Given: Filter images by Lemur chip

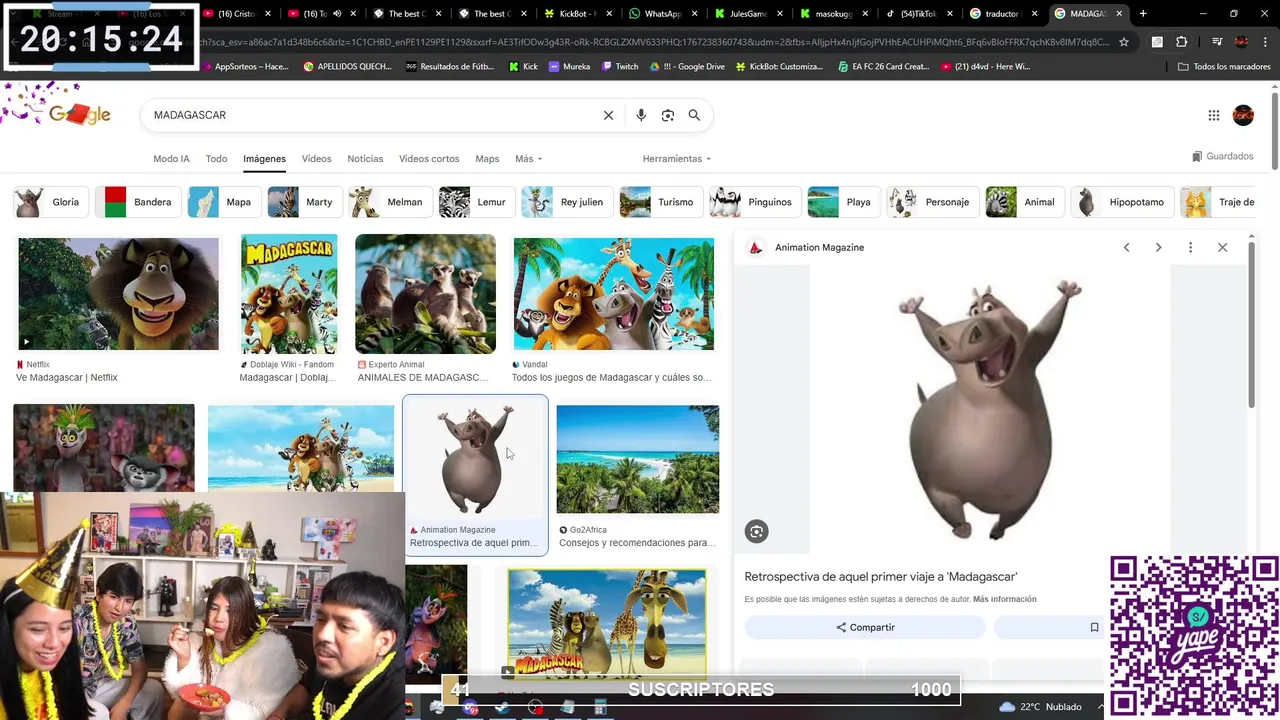Looking at the screenshot, I should click(x=476, y=202).
